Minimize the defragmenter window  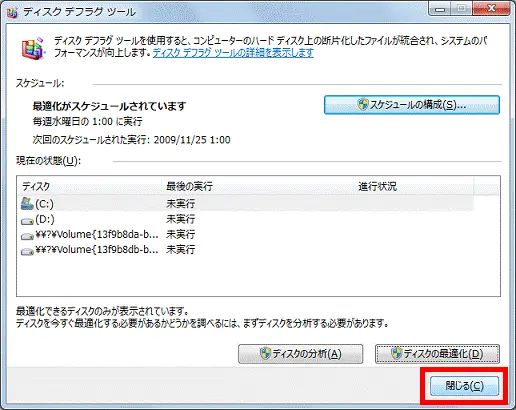[440, 9]
